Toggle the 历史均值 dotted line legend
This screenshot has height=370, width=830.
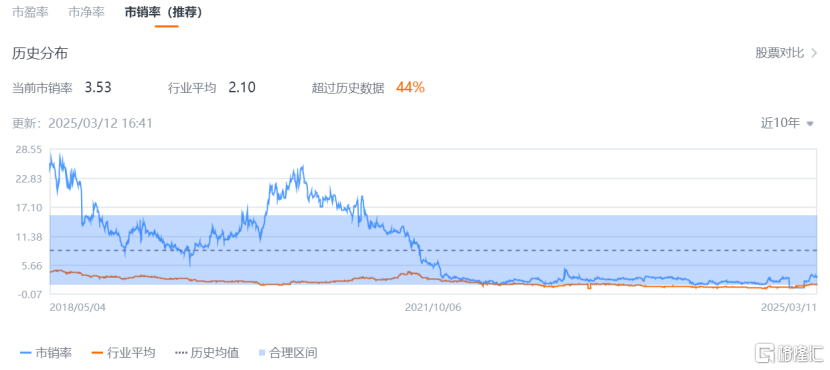[206, 353]
